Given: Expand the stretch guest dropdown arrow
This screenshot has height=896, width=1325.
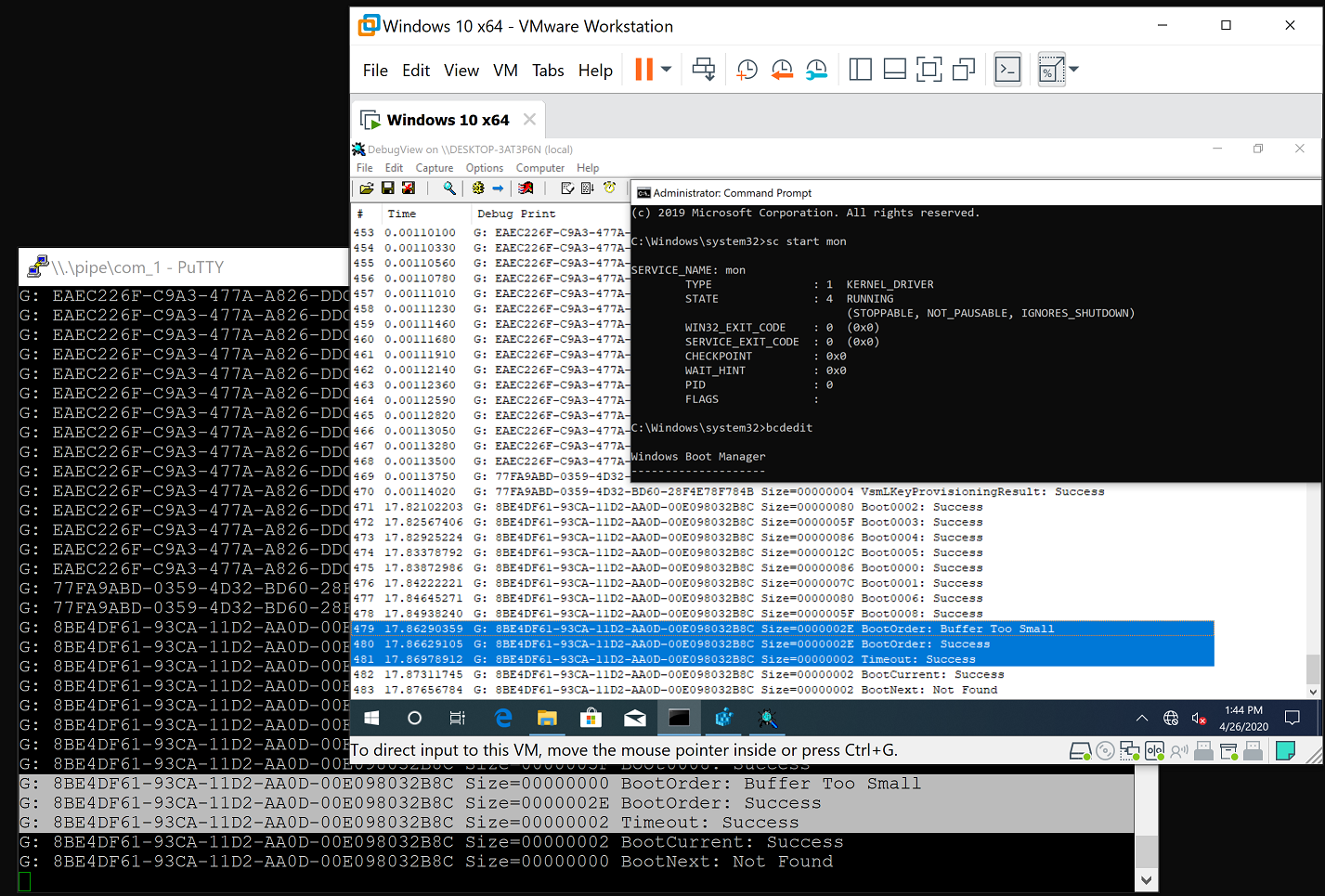Looking at the screenshot, I should [1074, 70].
